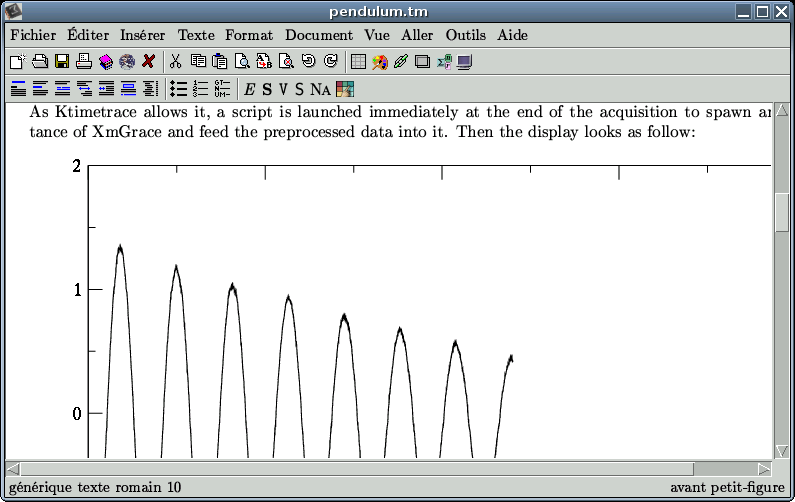Click the redo arrow icon

[x=330, y=62]
